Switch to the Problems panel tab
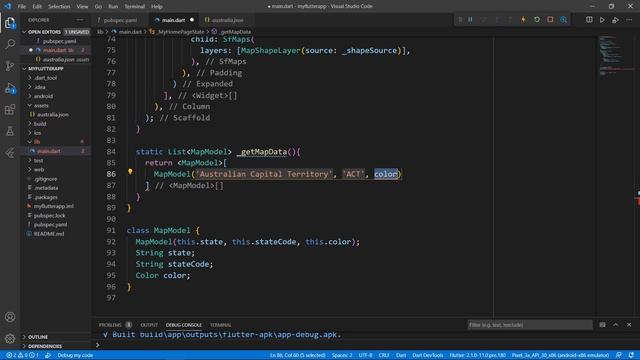This screenshot has width=640, height=360. [115, 325]
